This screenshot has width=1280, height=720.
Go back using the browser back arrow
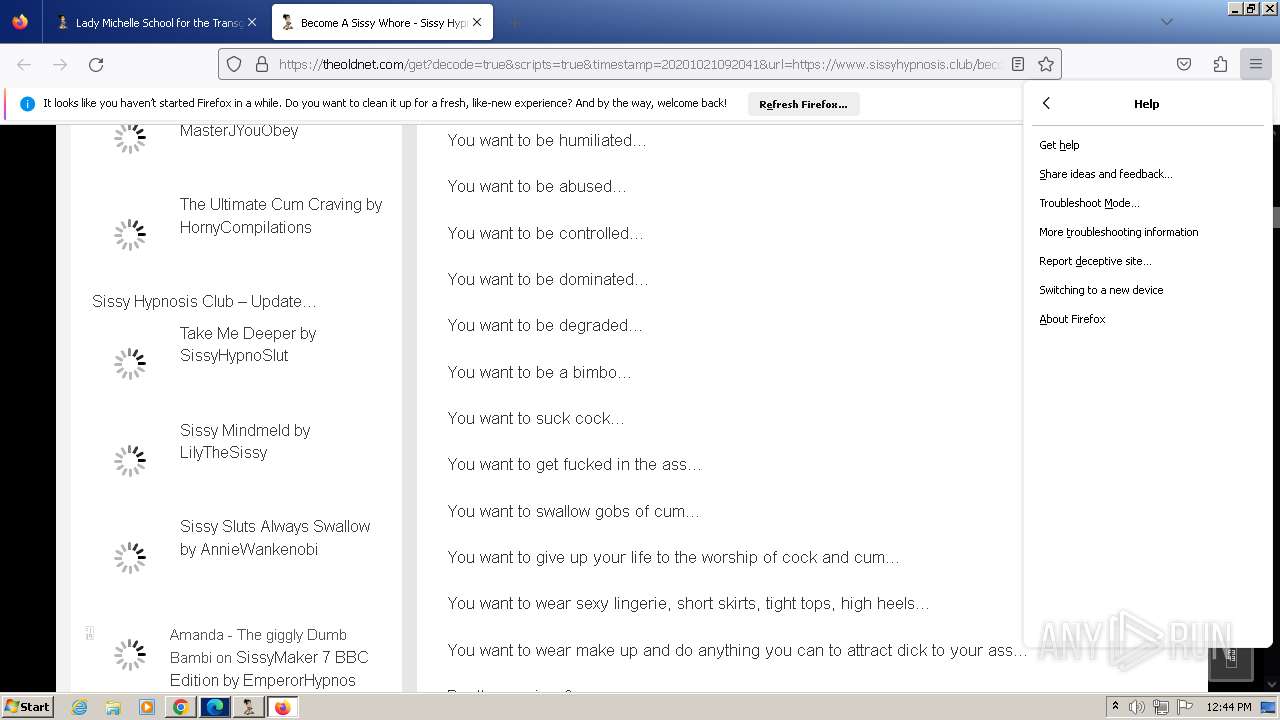[x=24, y=64]
